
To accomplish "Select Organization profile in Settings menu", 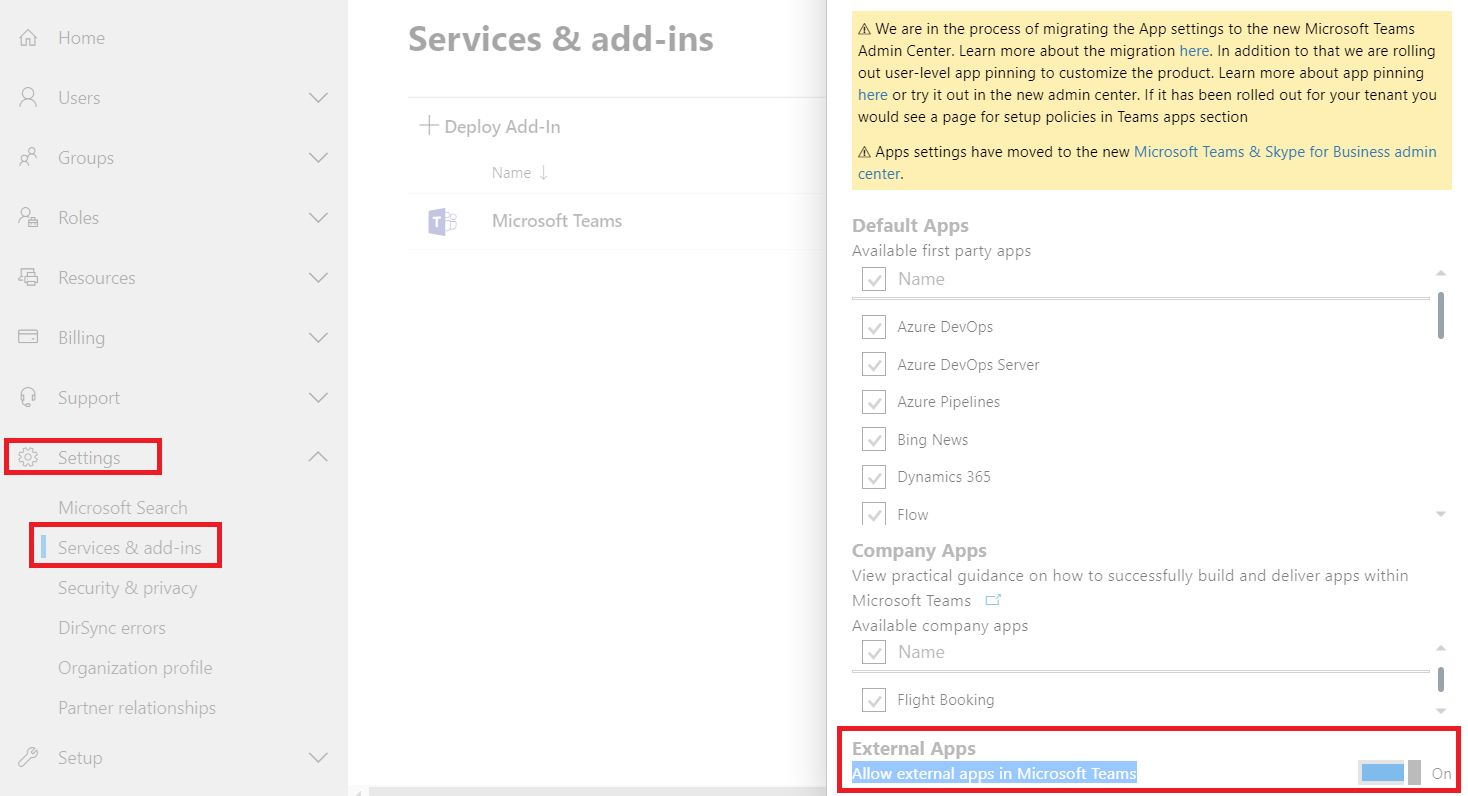I will click(135, 668).
